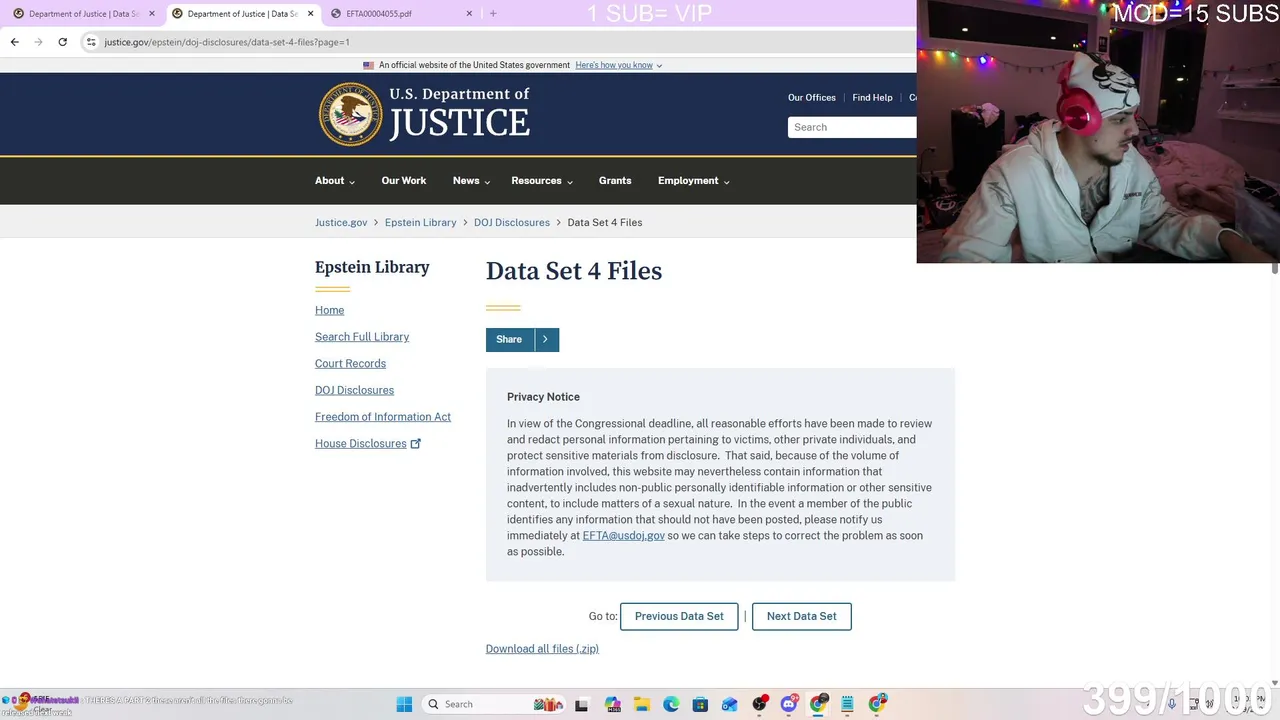This screenshot has height=720, width=1280.
Task: Open Our Offices header link
Action: point(812,98)
